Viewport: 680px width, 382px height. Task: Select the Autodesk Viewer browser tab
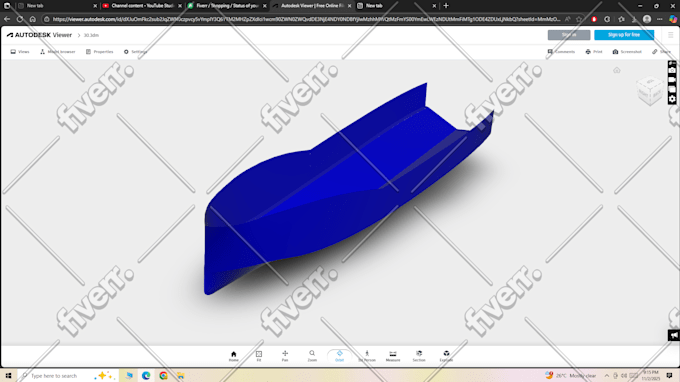[x=311, y=6]
